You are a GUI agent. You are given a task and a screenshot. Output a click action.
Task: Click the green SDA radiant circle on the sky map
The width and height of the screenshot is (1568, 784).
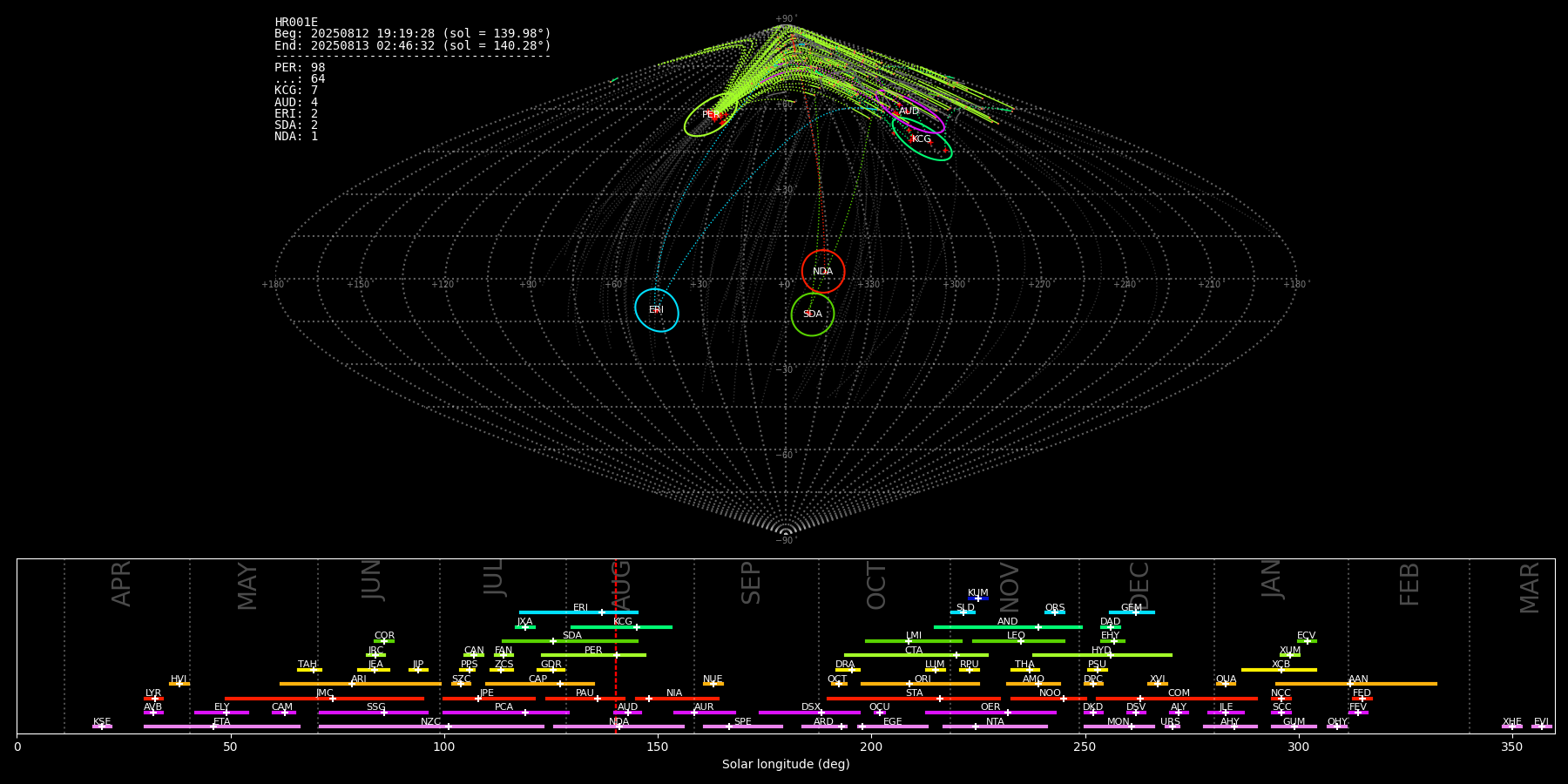point(813,314)
